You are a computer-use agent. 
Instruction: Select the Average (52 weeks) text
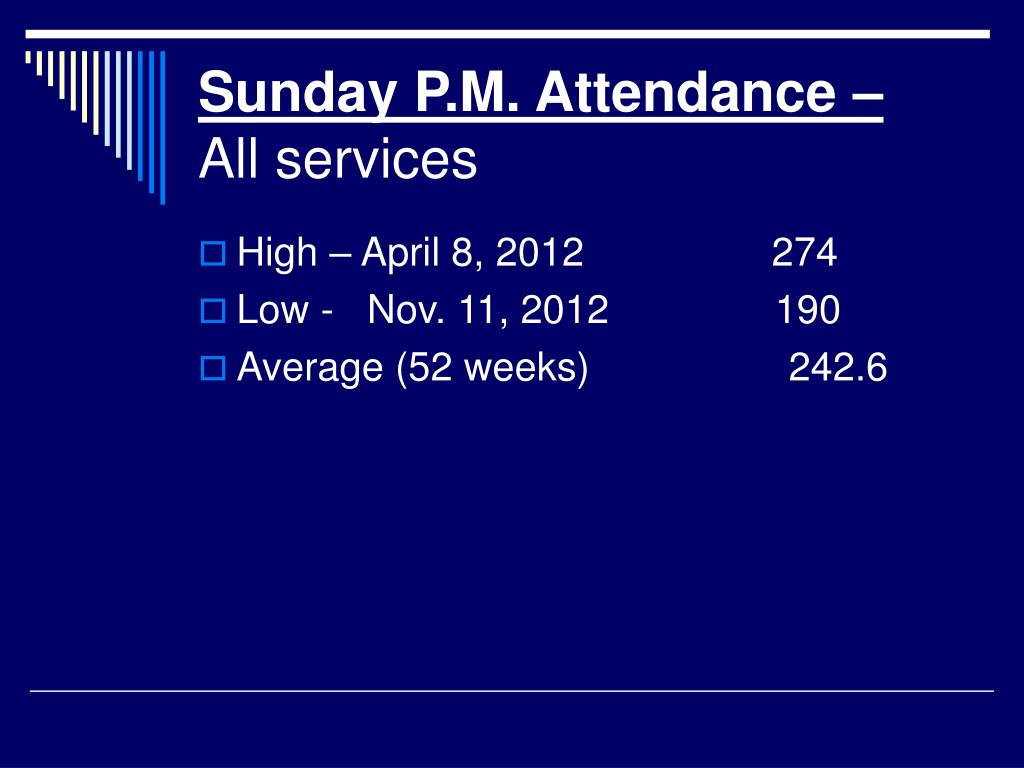coord(413,368)
